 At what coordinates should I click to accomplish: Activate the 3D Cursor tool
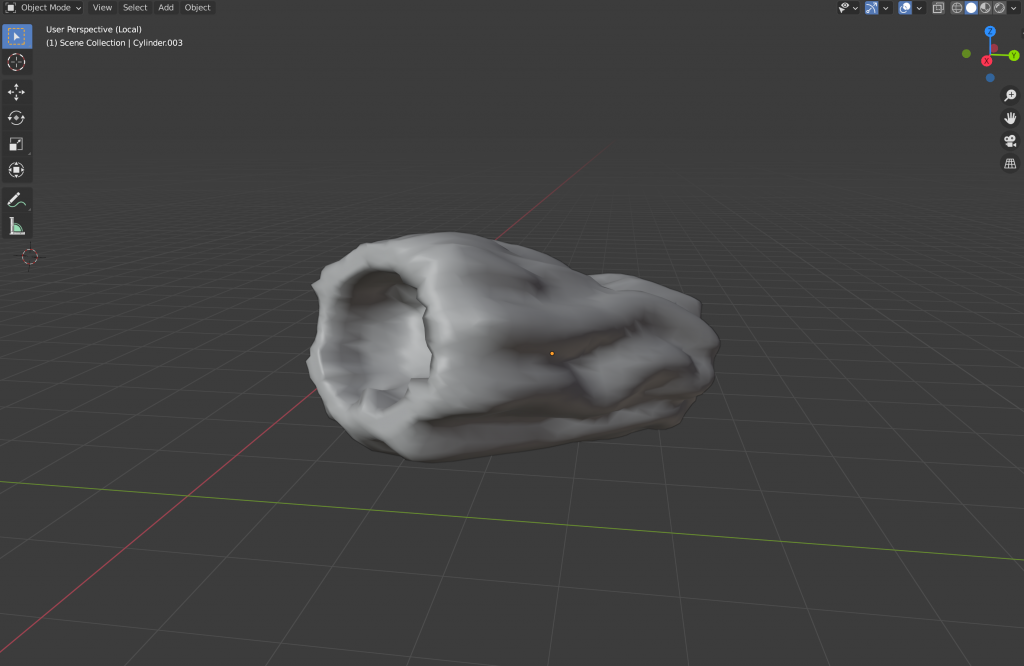(x=16, y=62)
